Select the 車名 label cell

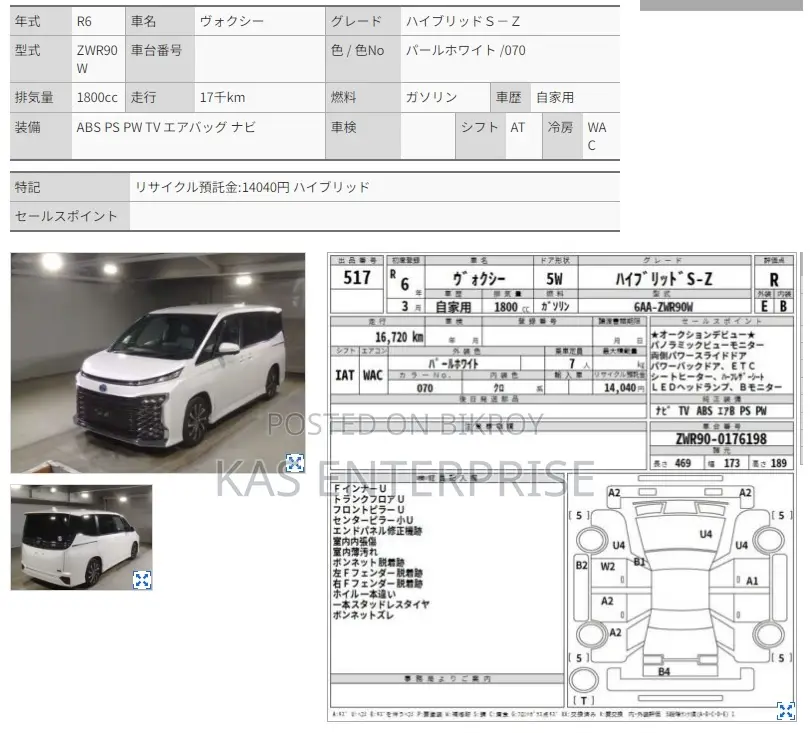tap(160, 21)
